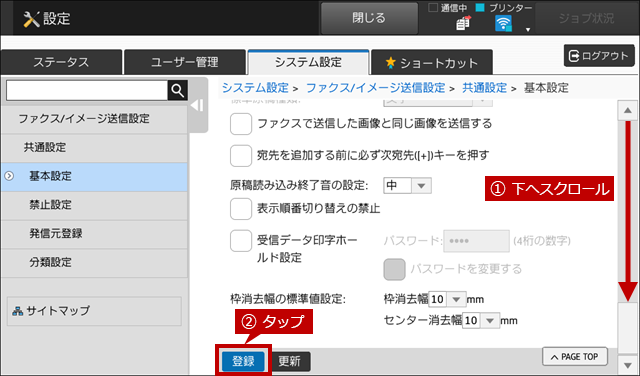Screen dimensions: 640x376
Task: Switch to ユーザー管理 tab
Action: [185, 62]
